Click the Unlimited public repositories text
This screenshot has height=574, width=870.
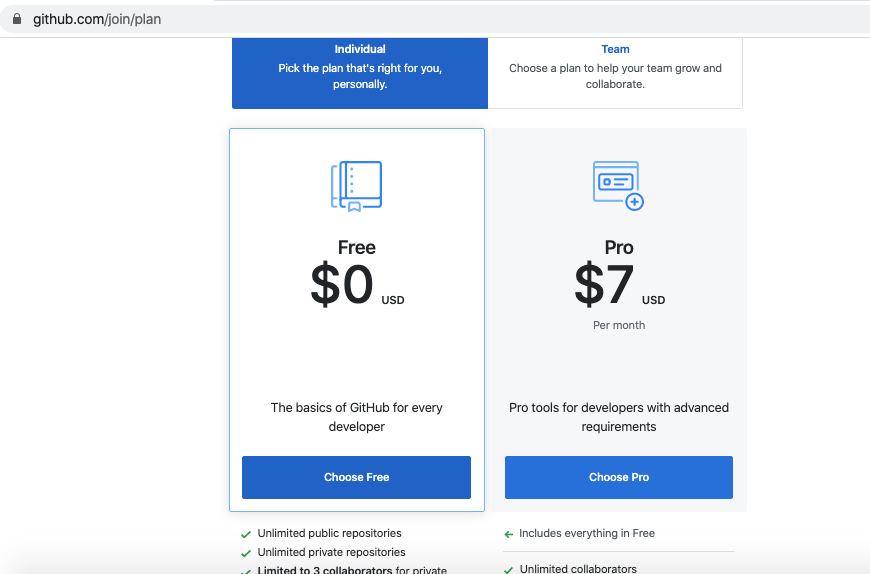click(x=330, y=533)
